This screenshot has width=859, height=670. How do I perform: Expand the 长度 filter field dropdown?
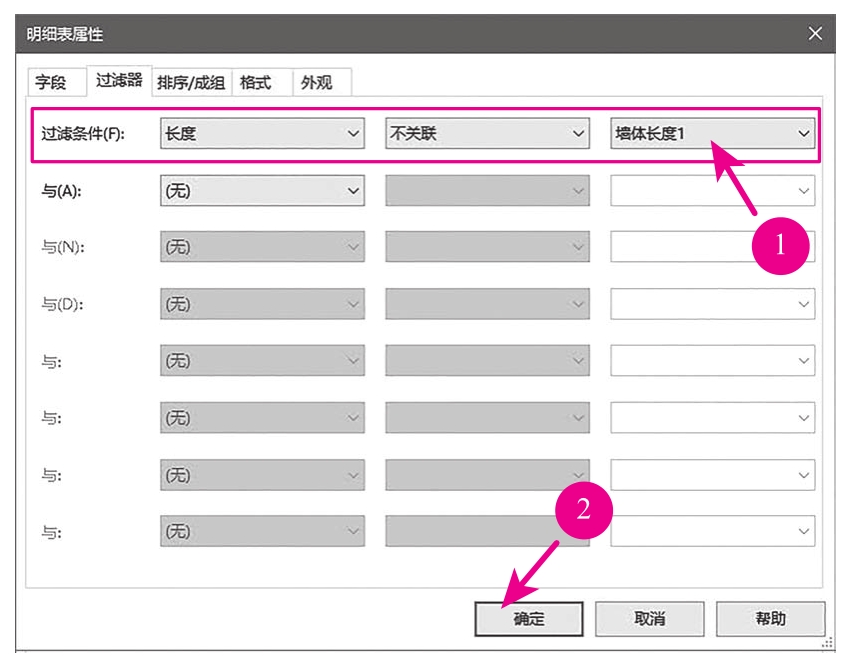262,134
